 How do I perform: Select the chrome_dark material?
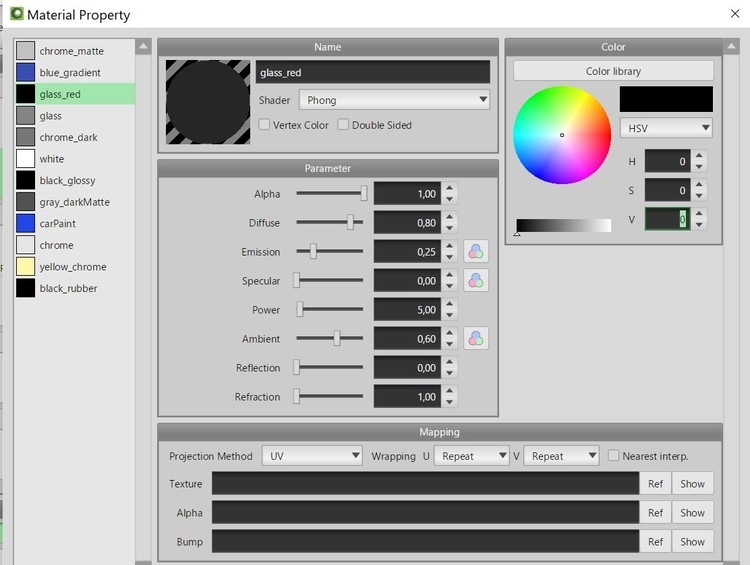(75, 137)
